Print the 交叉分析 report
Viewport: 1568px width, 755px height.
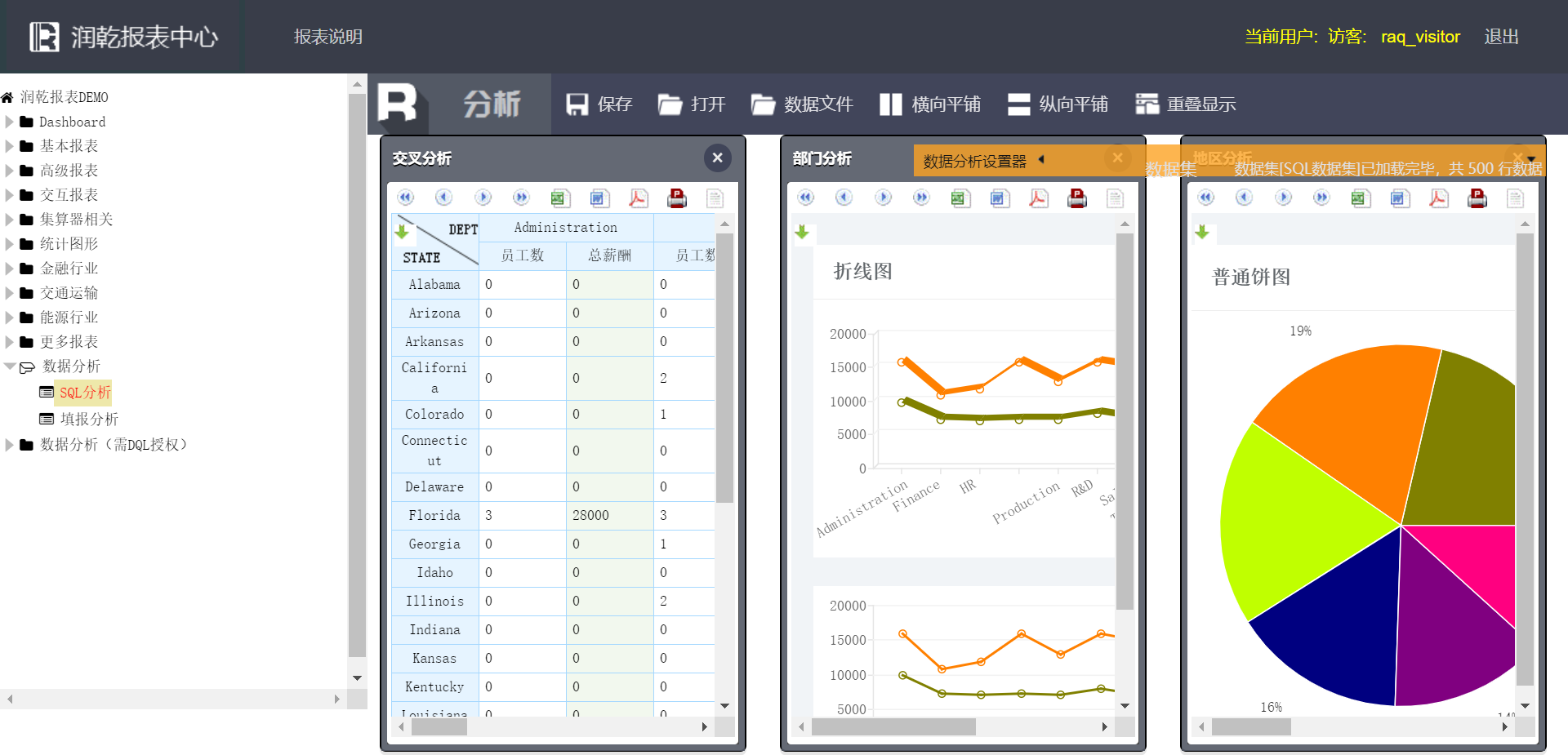pos(677,198)
